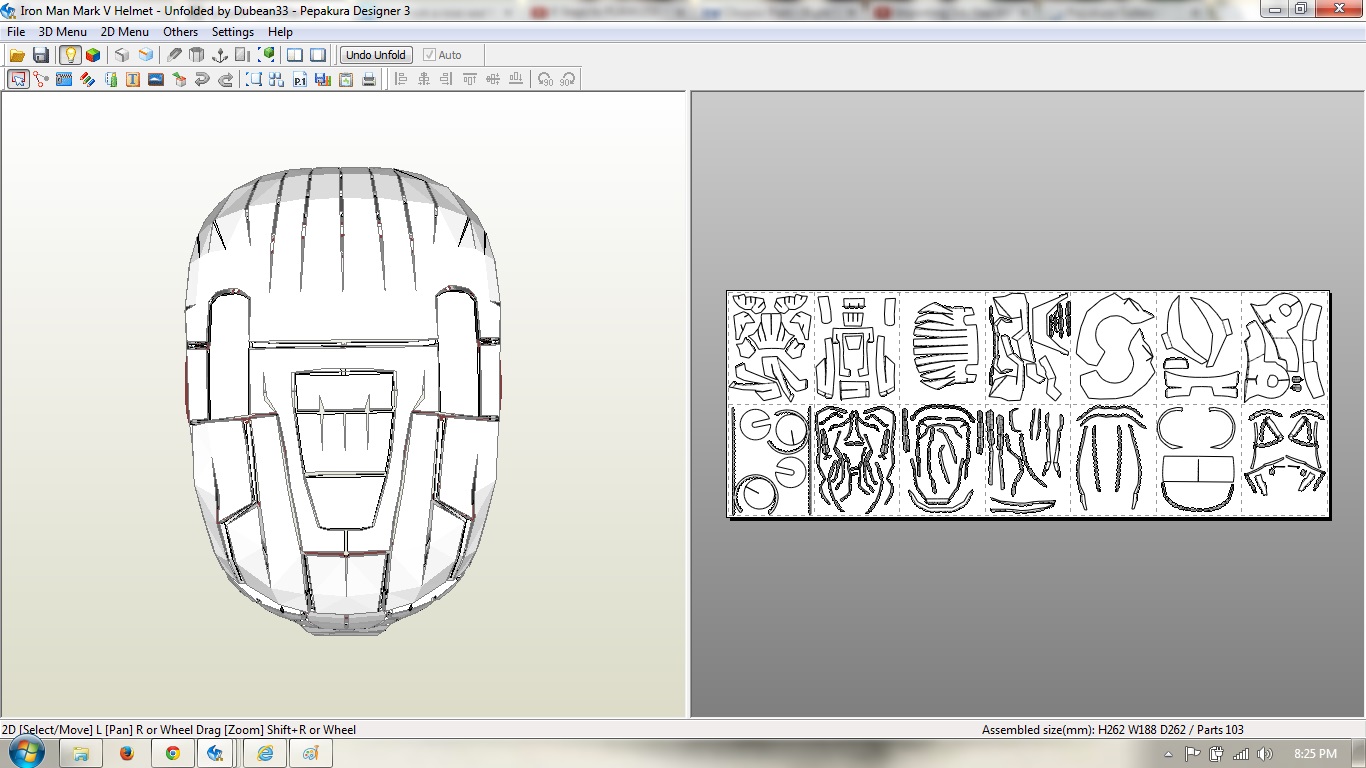Image resolution: width=1366 pixels, height=768 pixels.
Task: Click the rotate 90 counterclockwise icon
Action: (545, 79)
